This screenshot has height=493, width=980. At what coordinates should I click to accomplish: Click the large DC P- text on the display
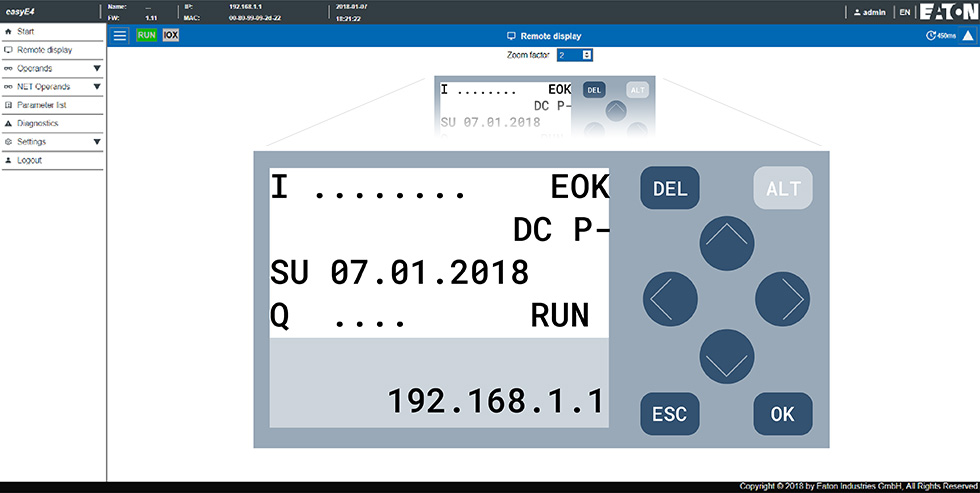click(x=561, y=231)
